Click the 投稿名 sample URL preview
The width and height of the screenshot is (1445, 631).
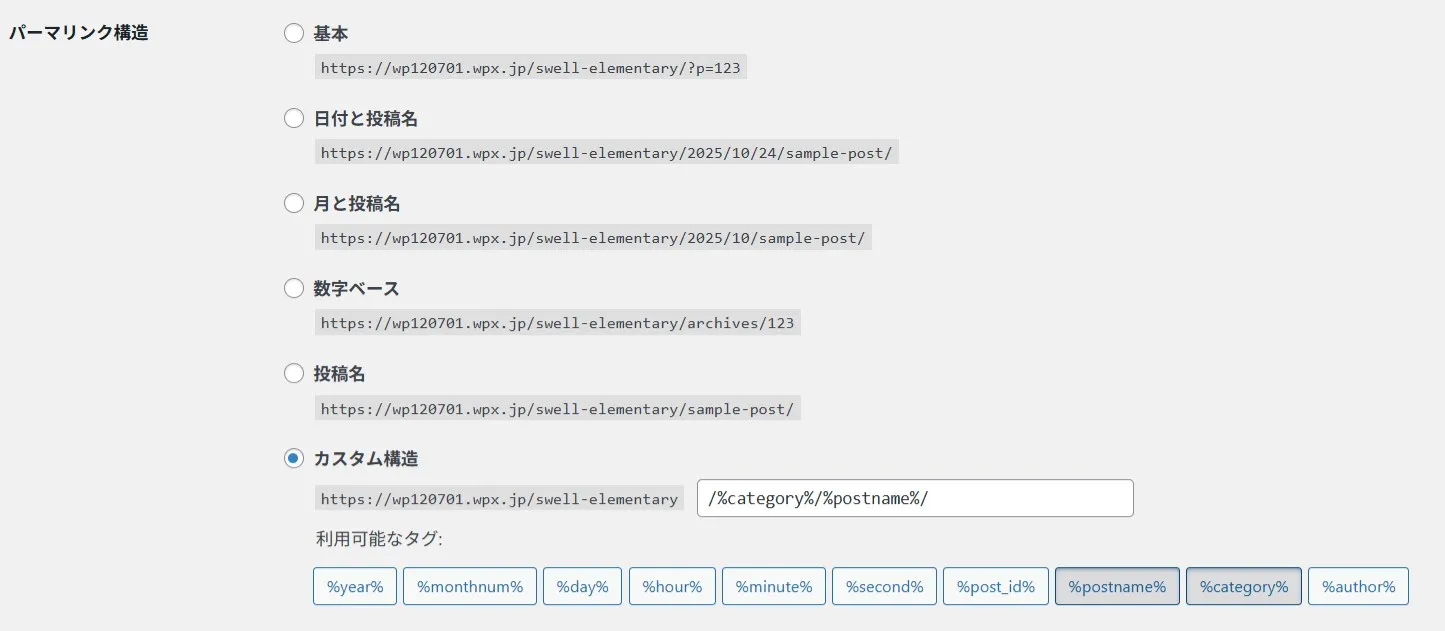click(x=557, y=408)
